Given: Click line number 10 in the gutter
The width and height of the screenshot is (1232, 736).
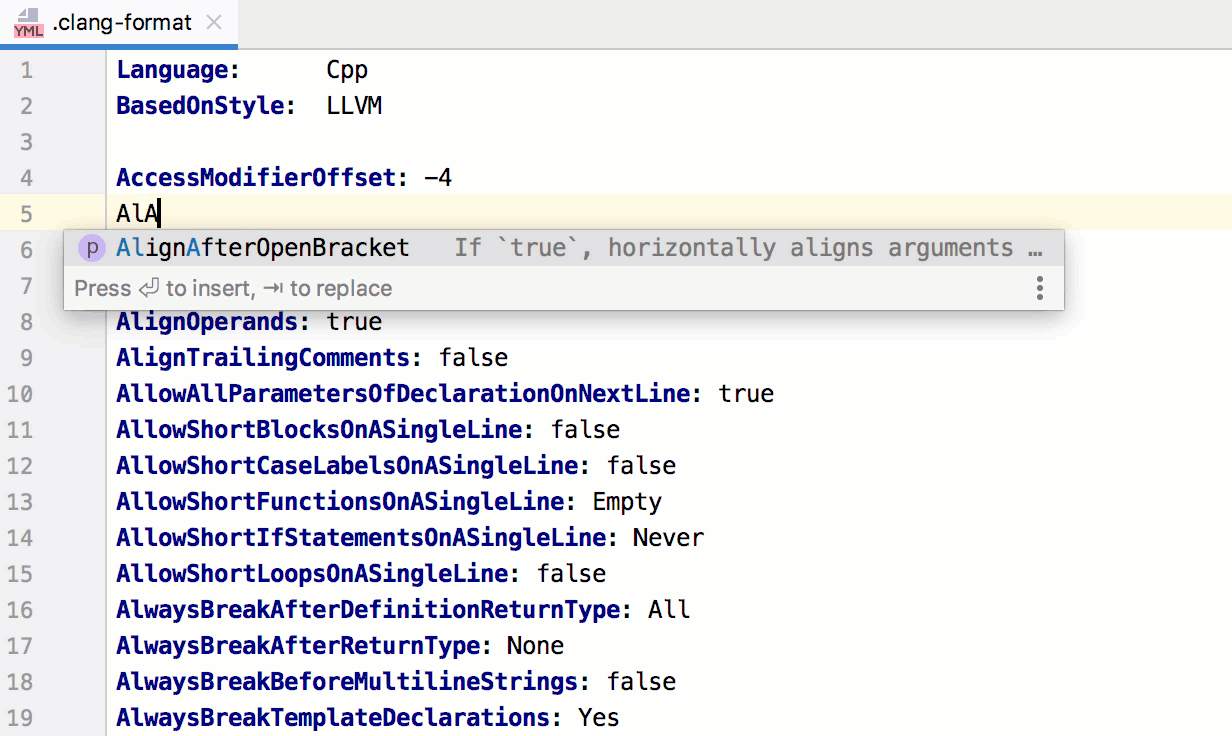Looking at the screenshot, I should pyautogui.click(x=20, y=394).
